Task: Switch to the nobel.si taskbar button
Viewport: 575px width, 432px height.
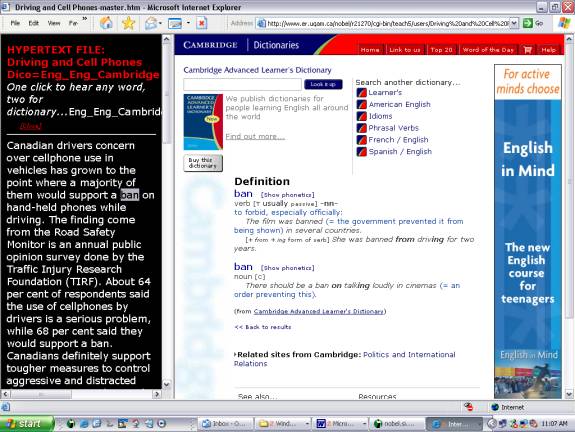Action: (396, 424)
